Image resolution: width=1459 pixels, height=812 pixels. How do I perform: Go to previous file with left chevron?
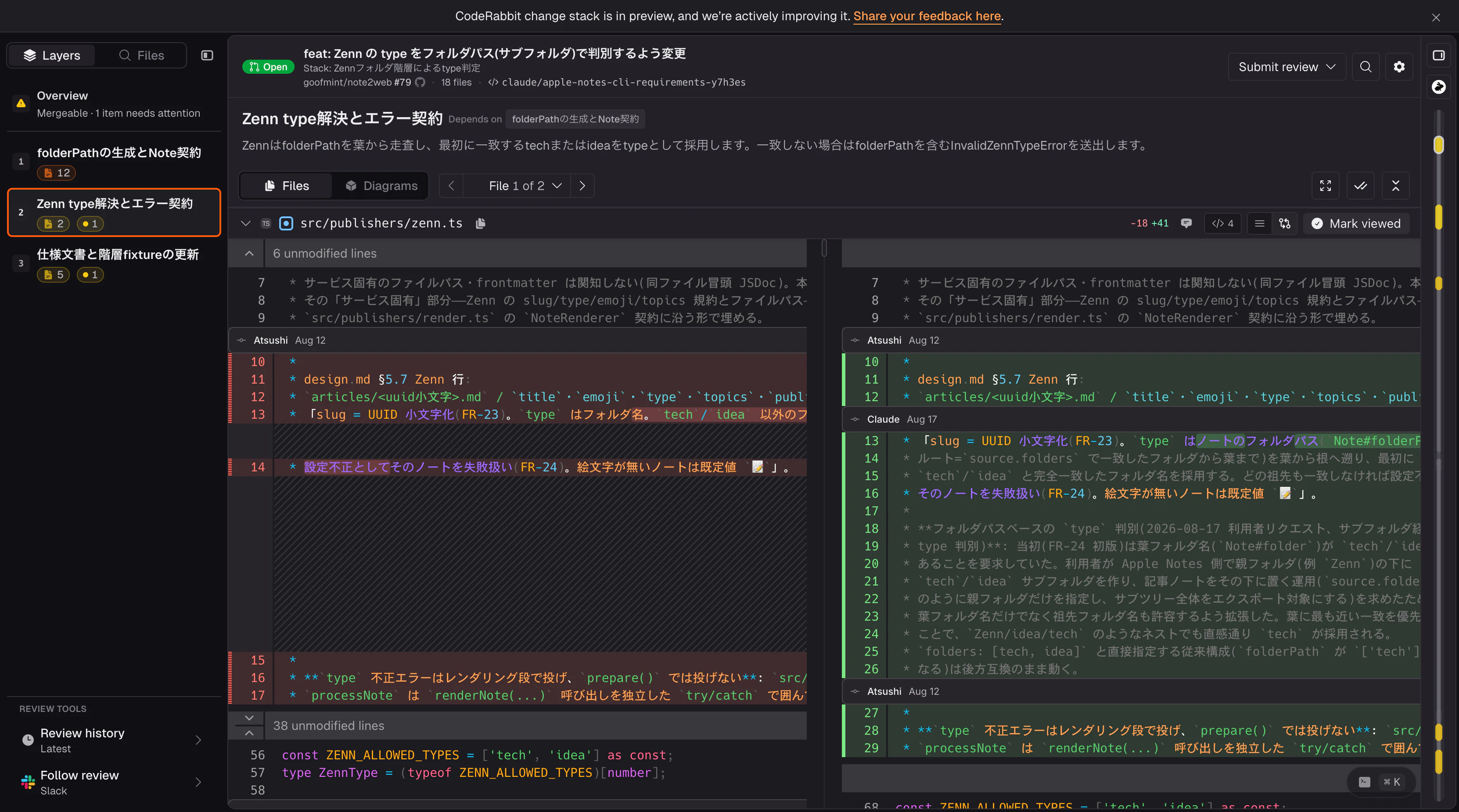(451, 186)
